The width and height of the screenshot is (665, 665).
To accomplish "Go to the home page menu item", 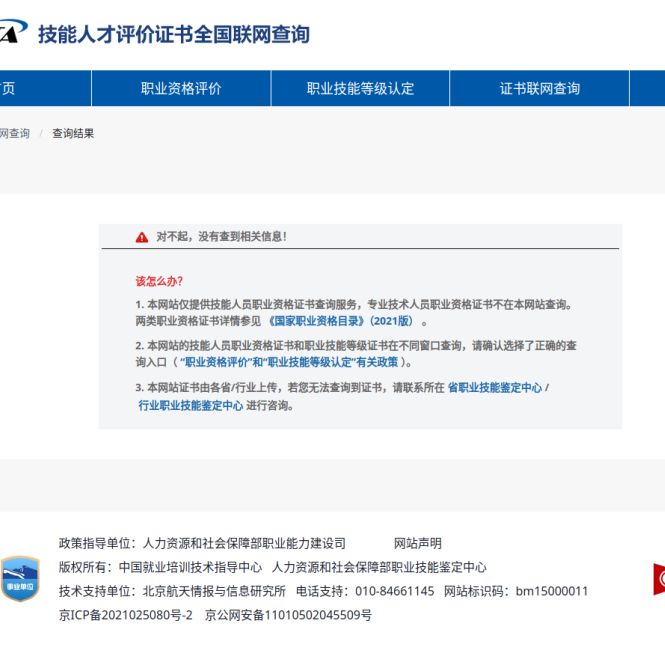I will [45, 88].
